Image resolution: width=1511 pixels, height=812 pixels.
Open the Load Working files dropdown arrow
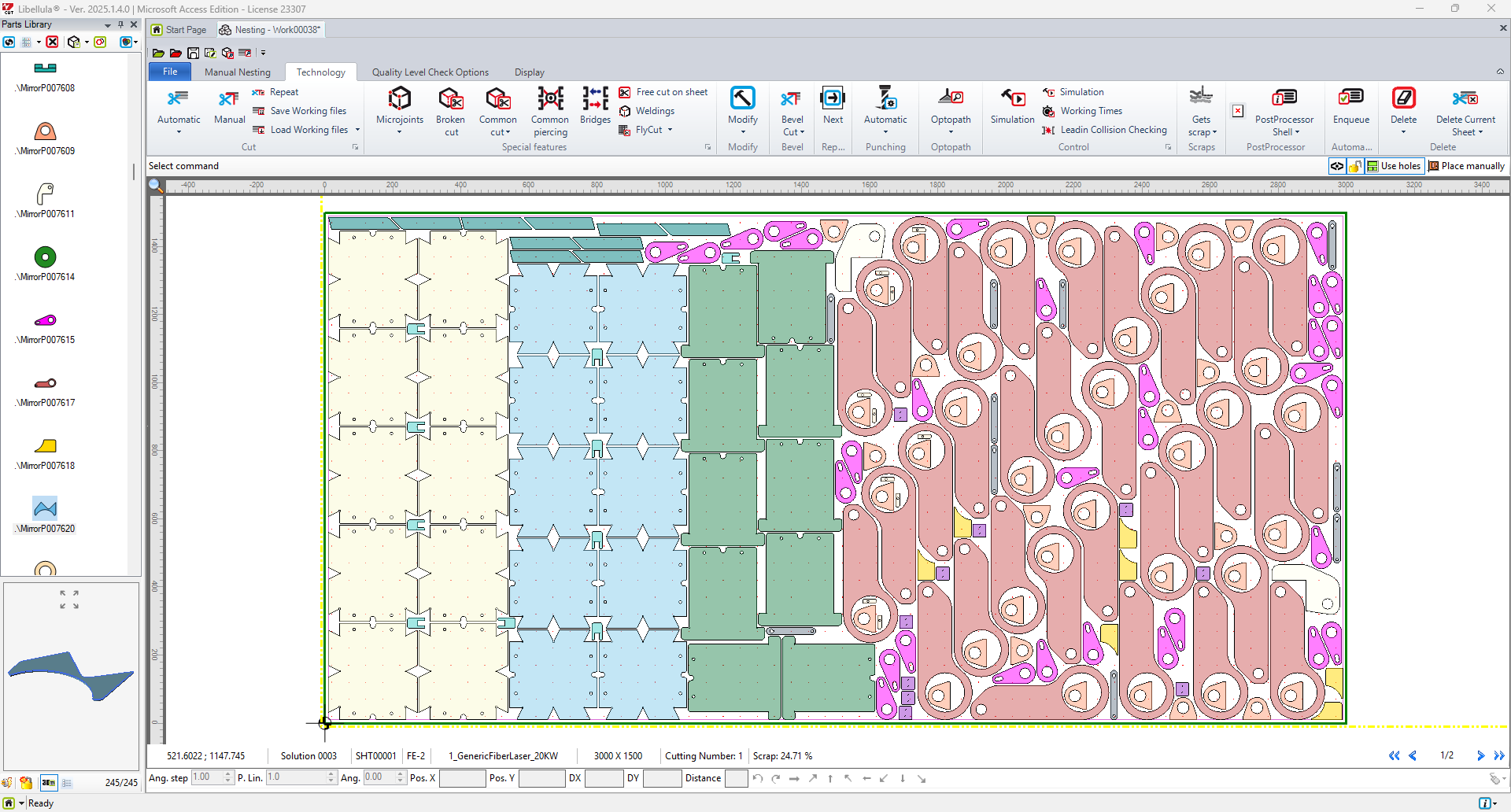(357, 130)
